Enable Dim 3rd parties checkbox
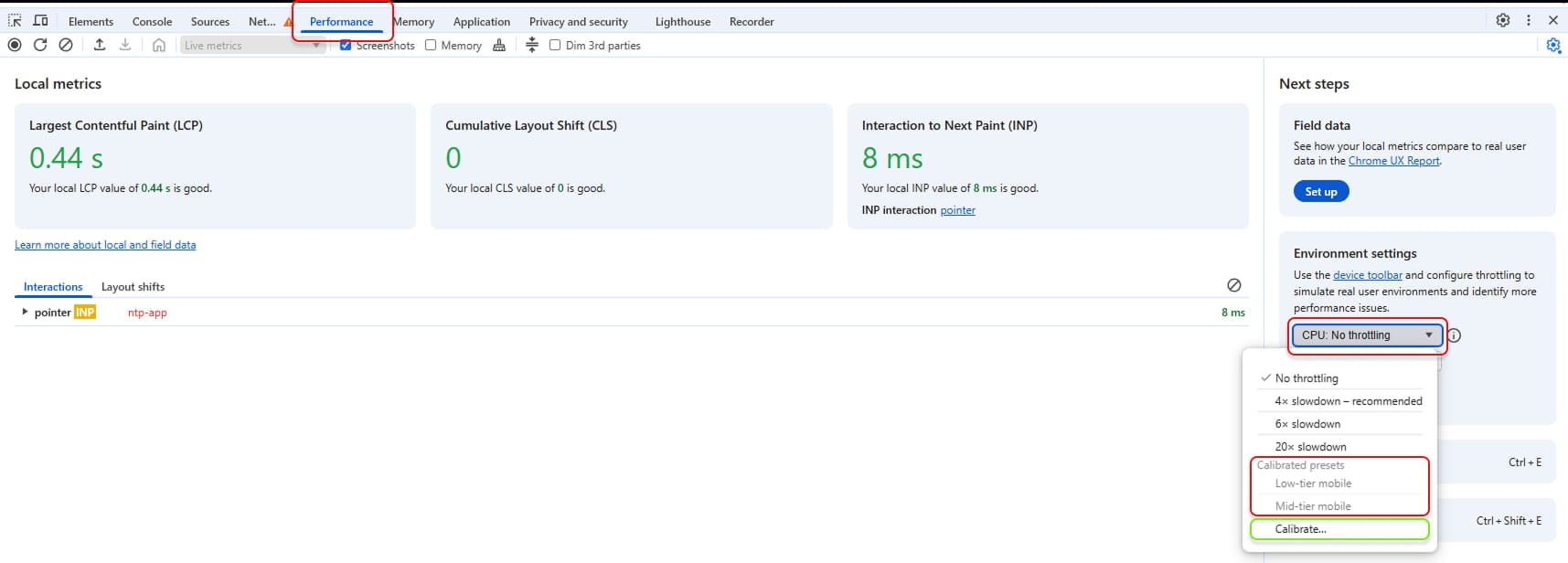The height and width of the screenshot is (563, 1568). click(555, 45)
